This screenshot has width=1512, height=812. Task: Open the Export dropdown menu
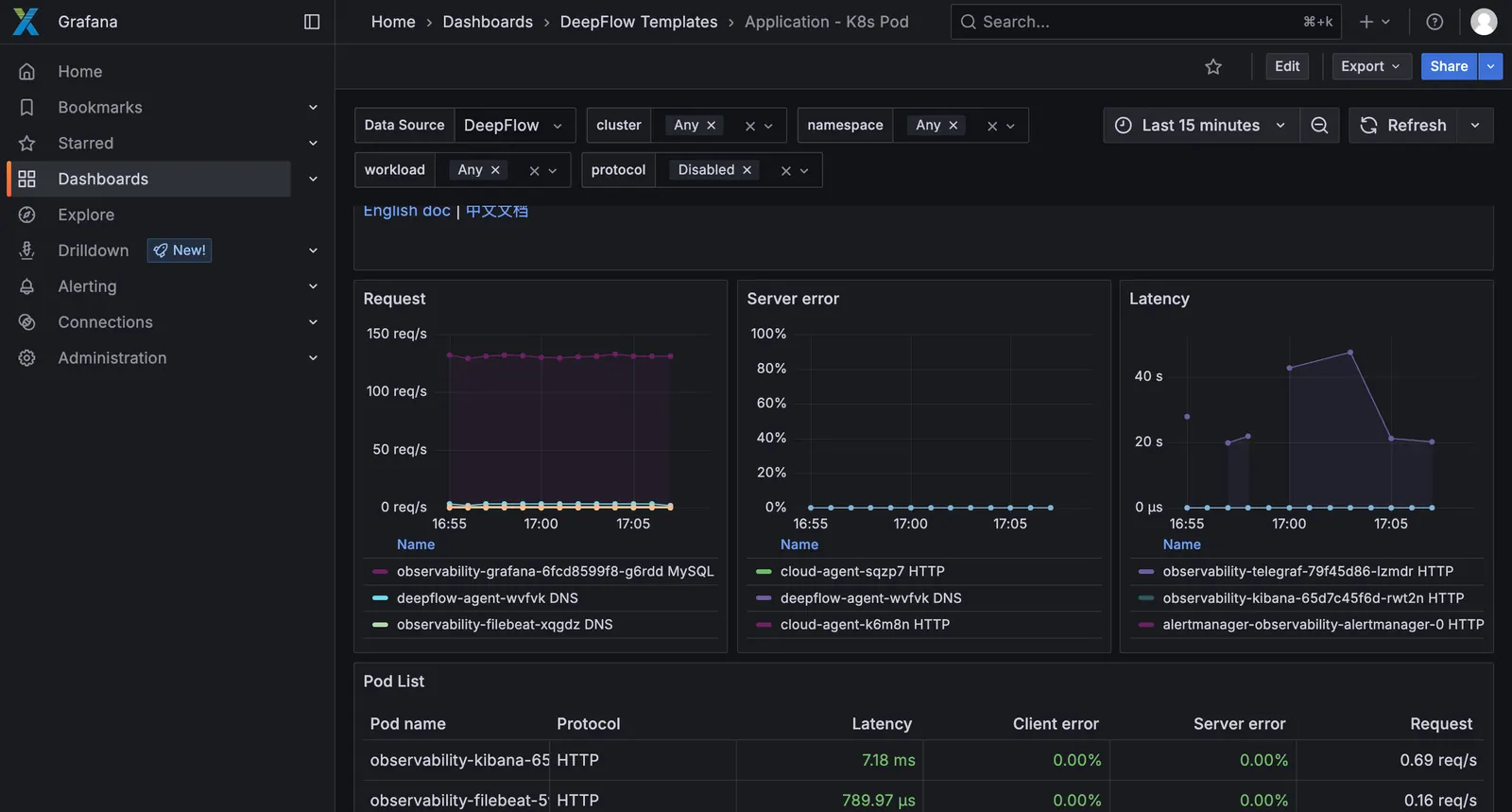(1371, 66)
